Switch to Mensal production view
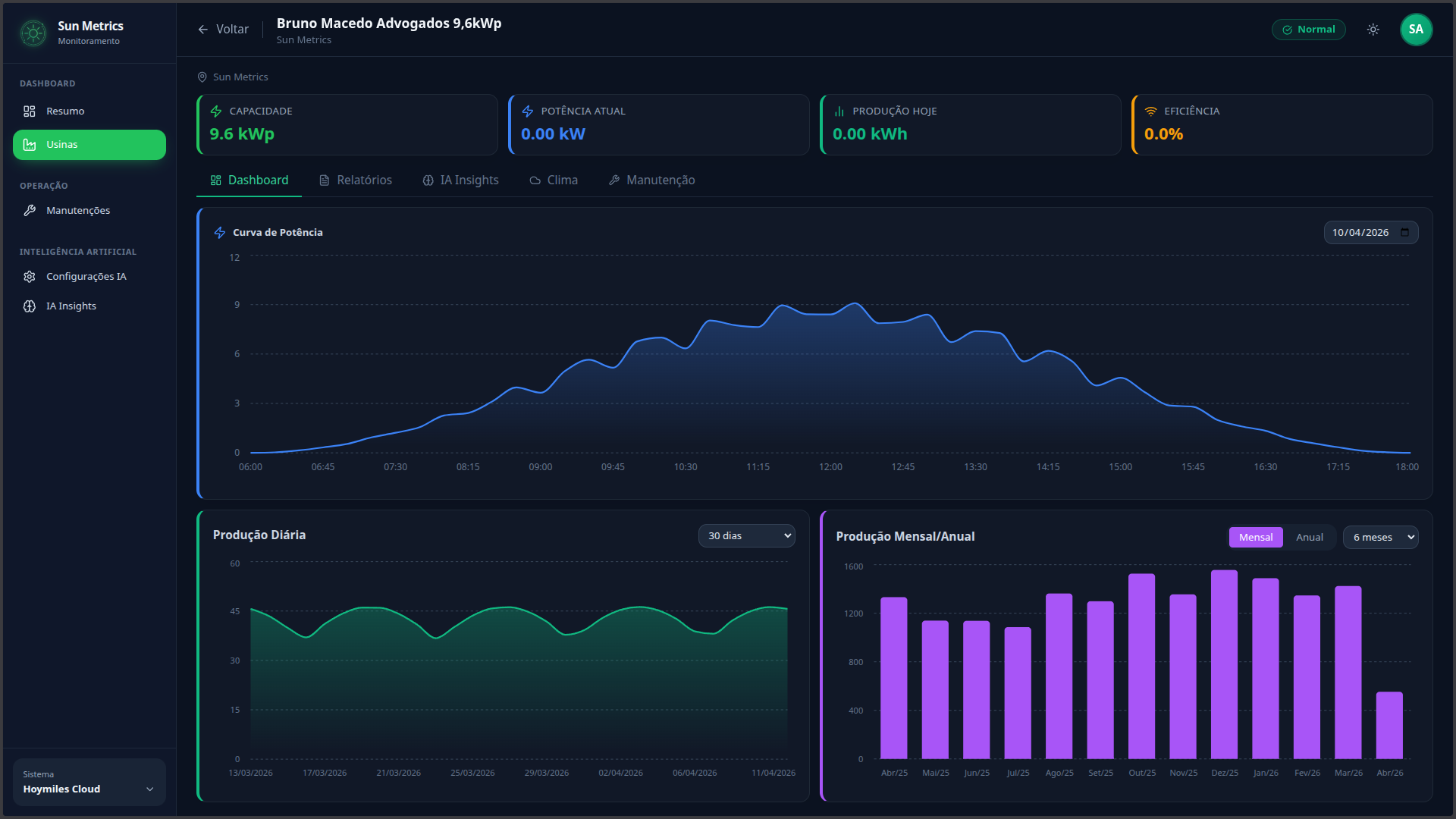The image size is (1456, 819). [1256, 537]
